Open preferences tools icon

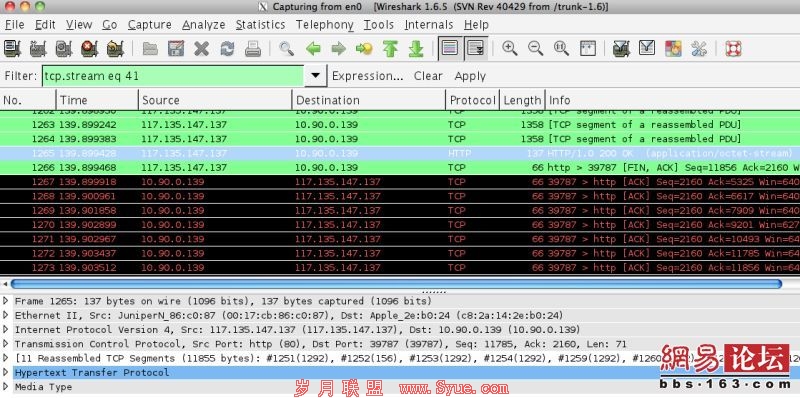tap(698, 49)
